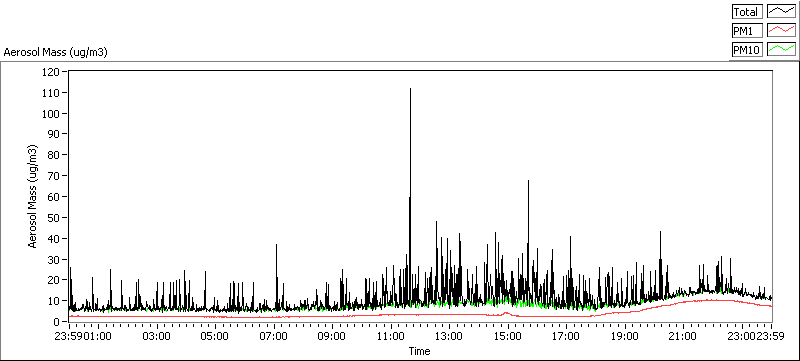
Task: Select the vertical Aerosol Mass axis label
Action: tap(33, 196)
